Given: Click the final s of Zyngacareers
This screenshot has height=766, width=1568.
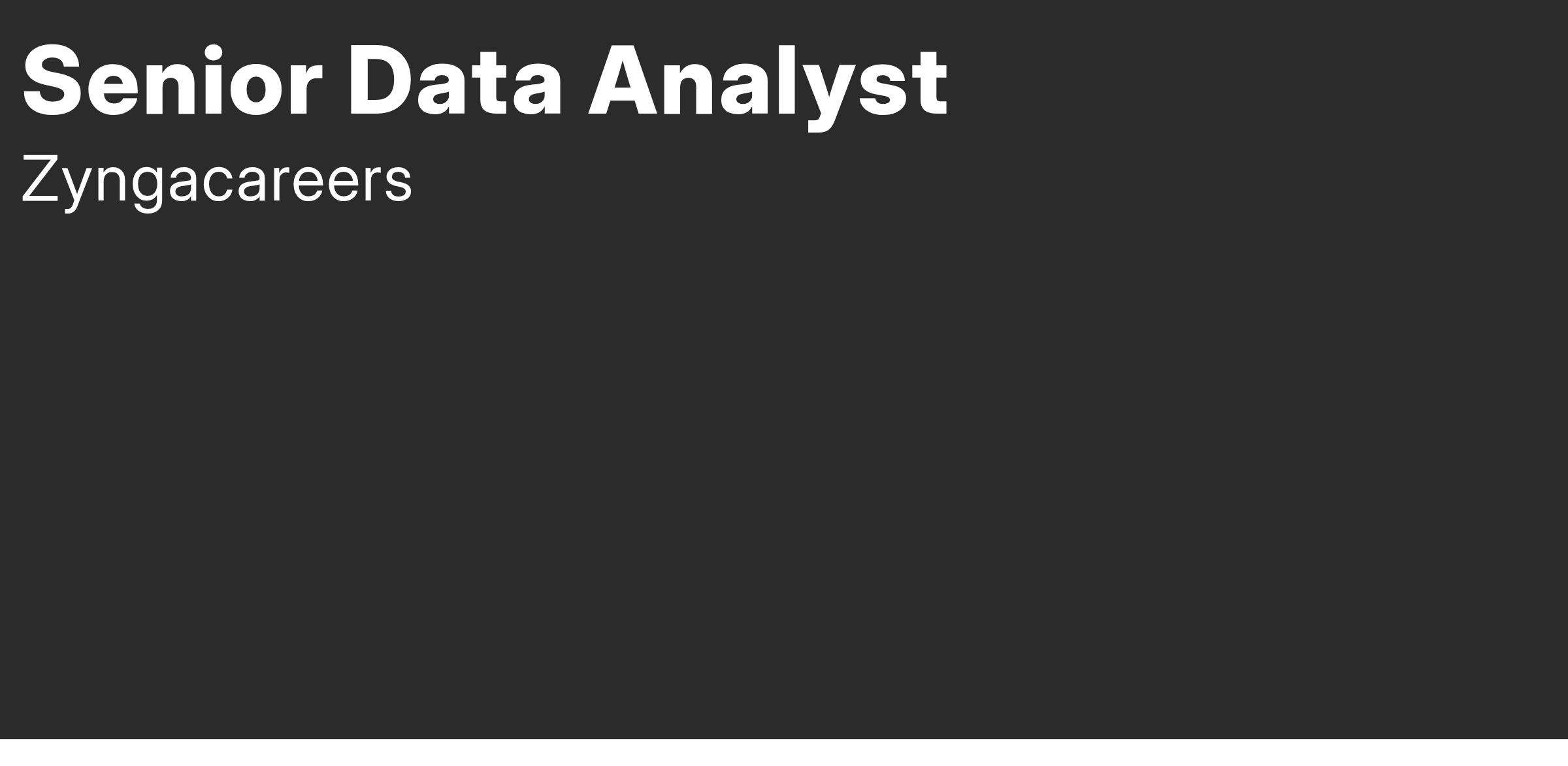Looking at the screenshot, I should 399,183.
